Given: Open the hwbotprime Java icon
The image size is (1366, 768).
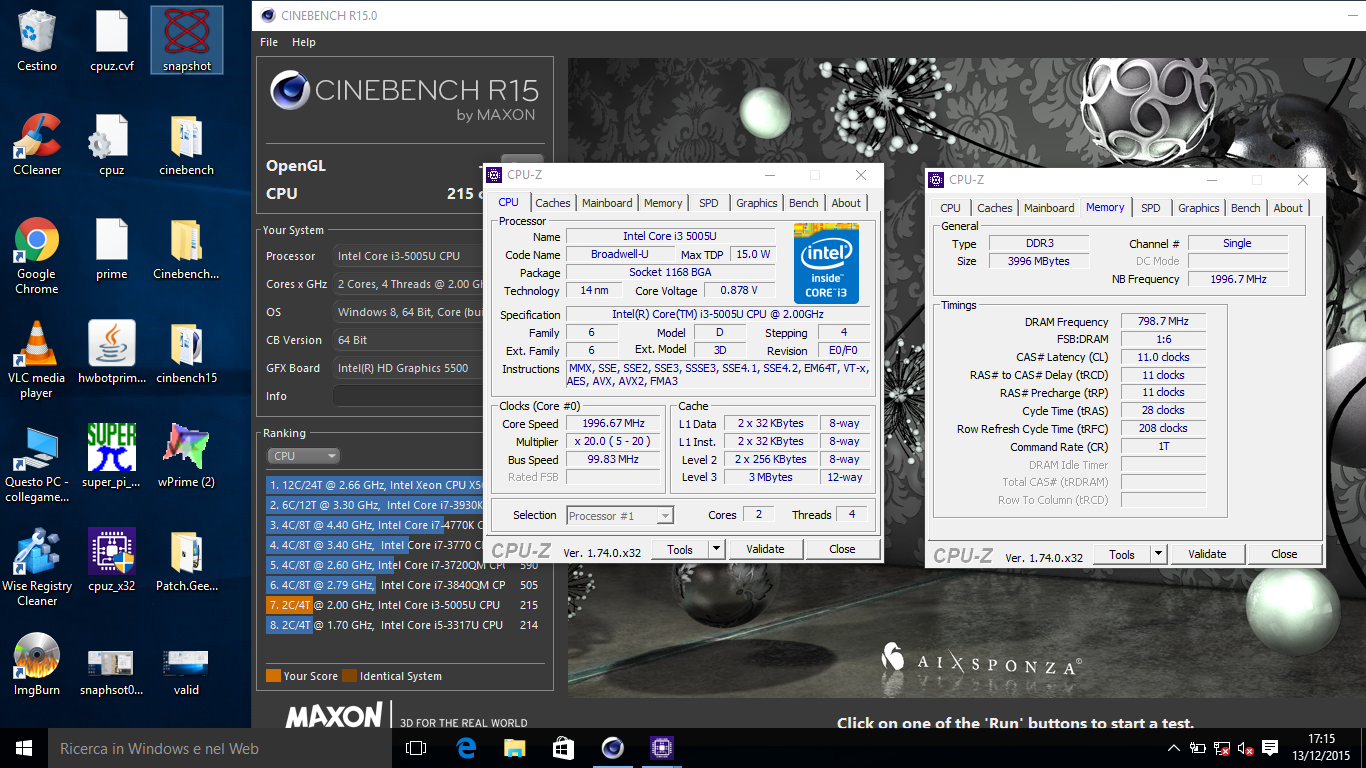Looking at the screenshot, I should [112, 354].
